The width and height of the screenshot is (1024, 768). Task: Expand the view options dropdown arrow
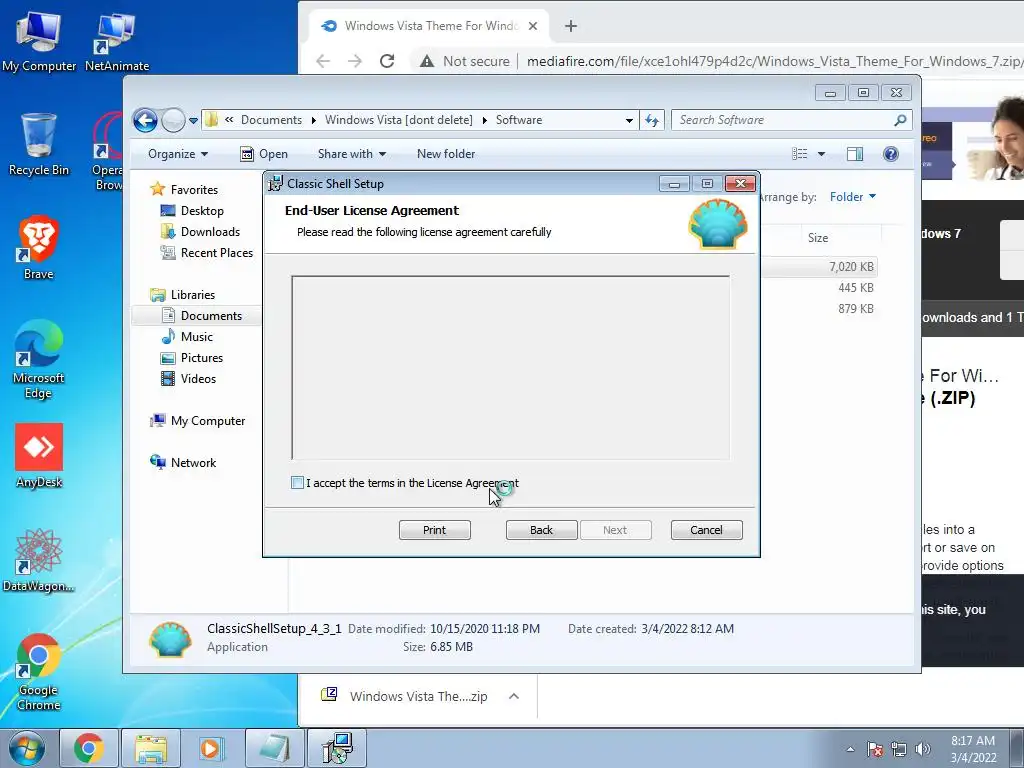point(822,154)
